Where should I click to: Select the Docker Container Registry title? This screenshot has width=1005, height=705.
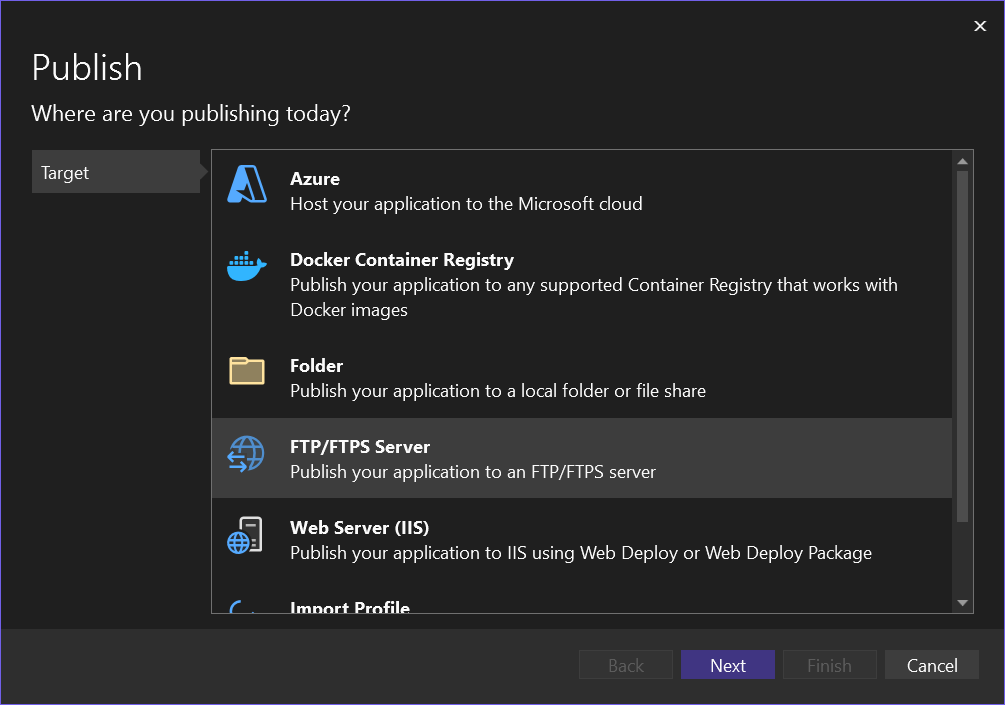[x=402, y=260]
